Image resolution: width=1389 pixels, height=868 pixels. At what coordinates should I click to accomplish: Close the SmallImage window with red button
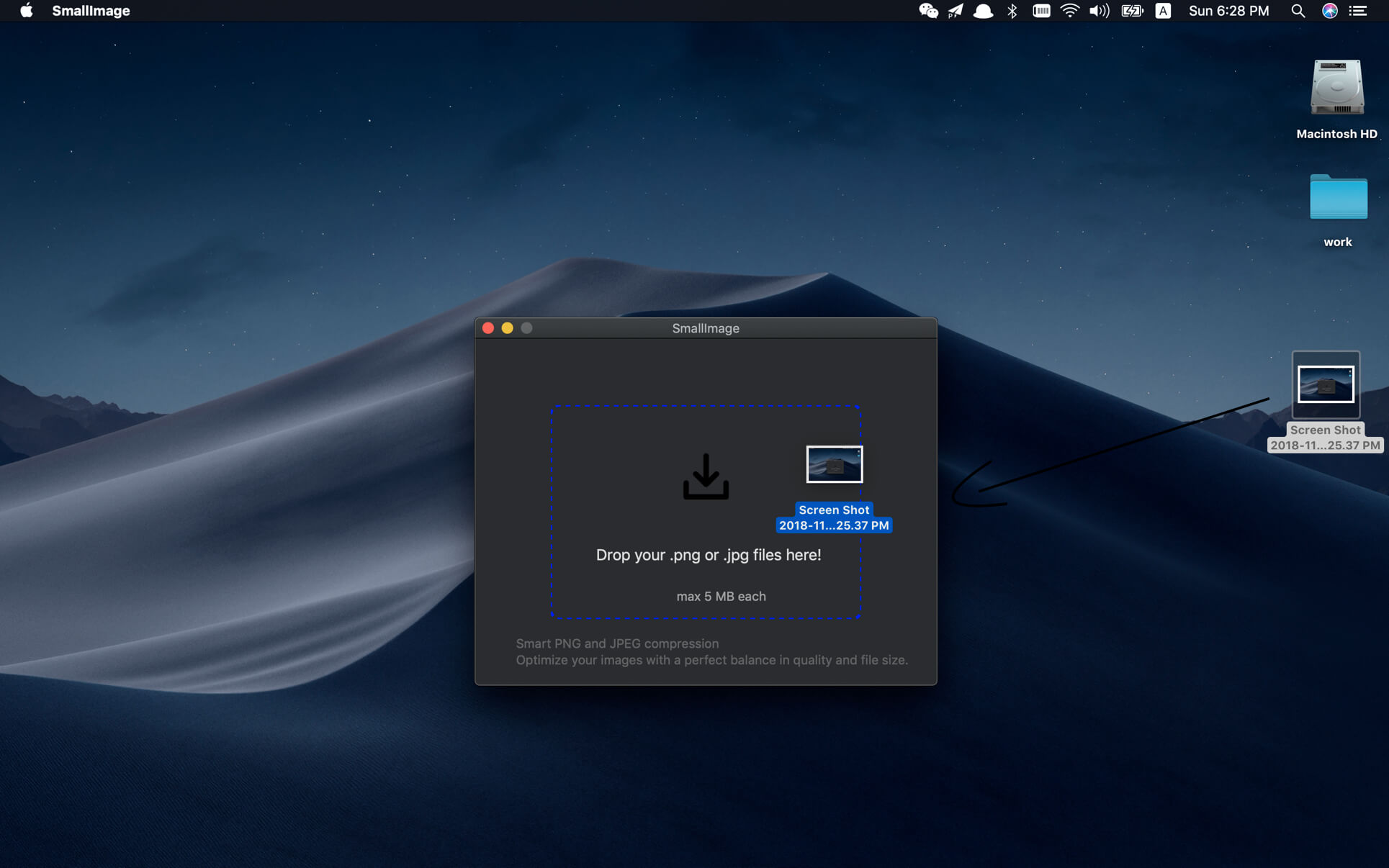(488, 328)
